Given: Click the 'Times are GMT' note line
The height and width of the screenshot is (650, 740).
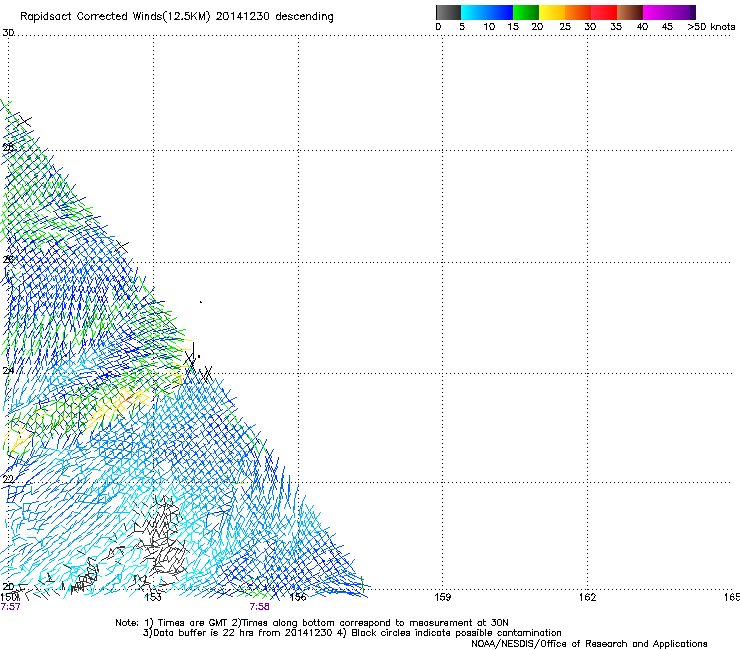Looking at the screenshot, I should pyautogui.click(x=312, y=623).
